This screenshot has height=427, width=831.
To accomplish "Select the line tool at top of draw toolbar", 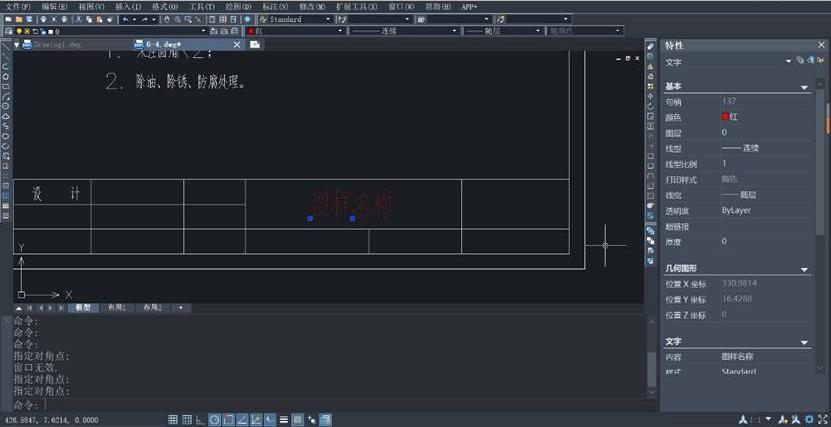I will 5,46.
